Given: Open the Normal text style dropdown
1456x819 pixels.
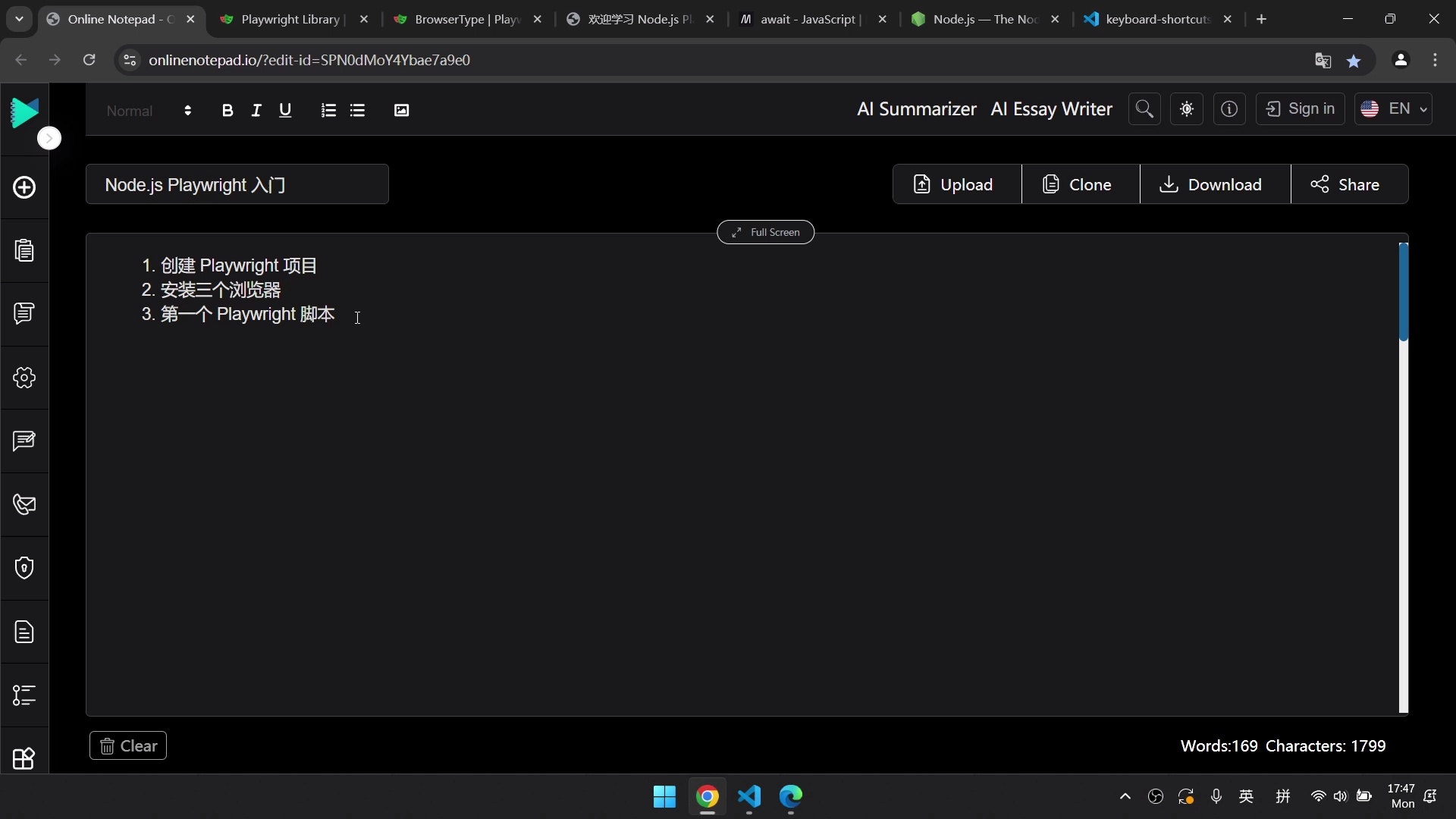Looking at the screenshot, I should tap(149, 111).
